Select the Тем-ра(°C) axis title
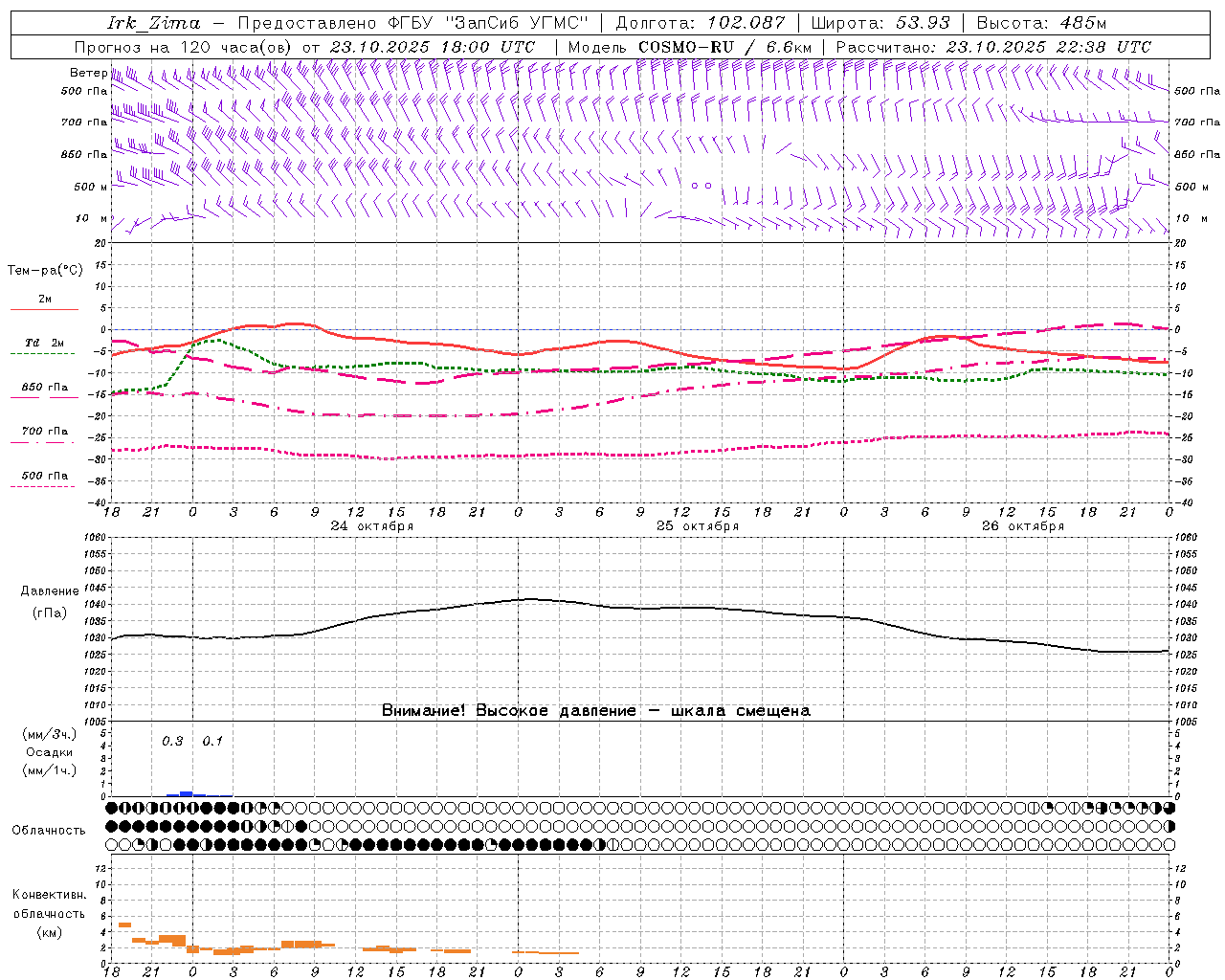1225x980 pixels. point(45,271)
